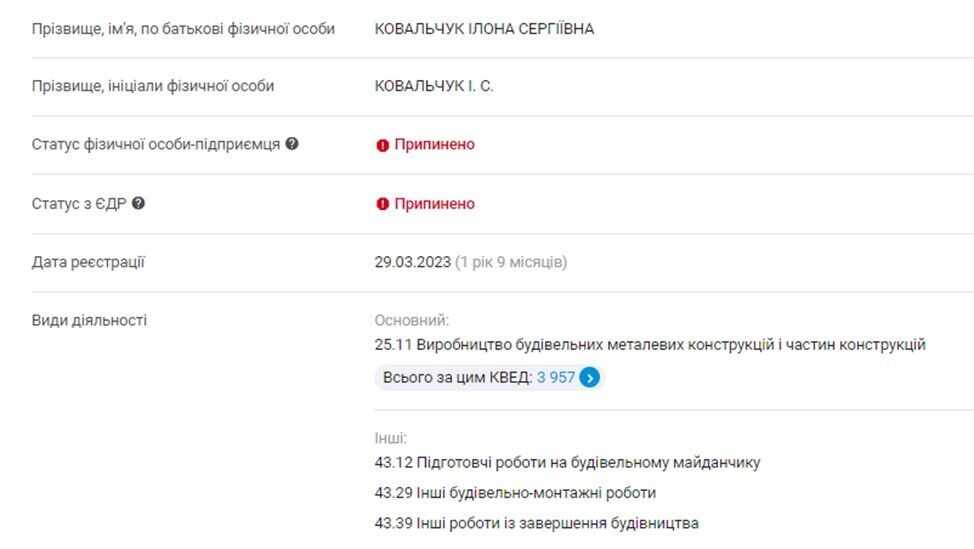Click Статус з ЄДР label text

pyautogui.click(x=78, y=204)
